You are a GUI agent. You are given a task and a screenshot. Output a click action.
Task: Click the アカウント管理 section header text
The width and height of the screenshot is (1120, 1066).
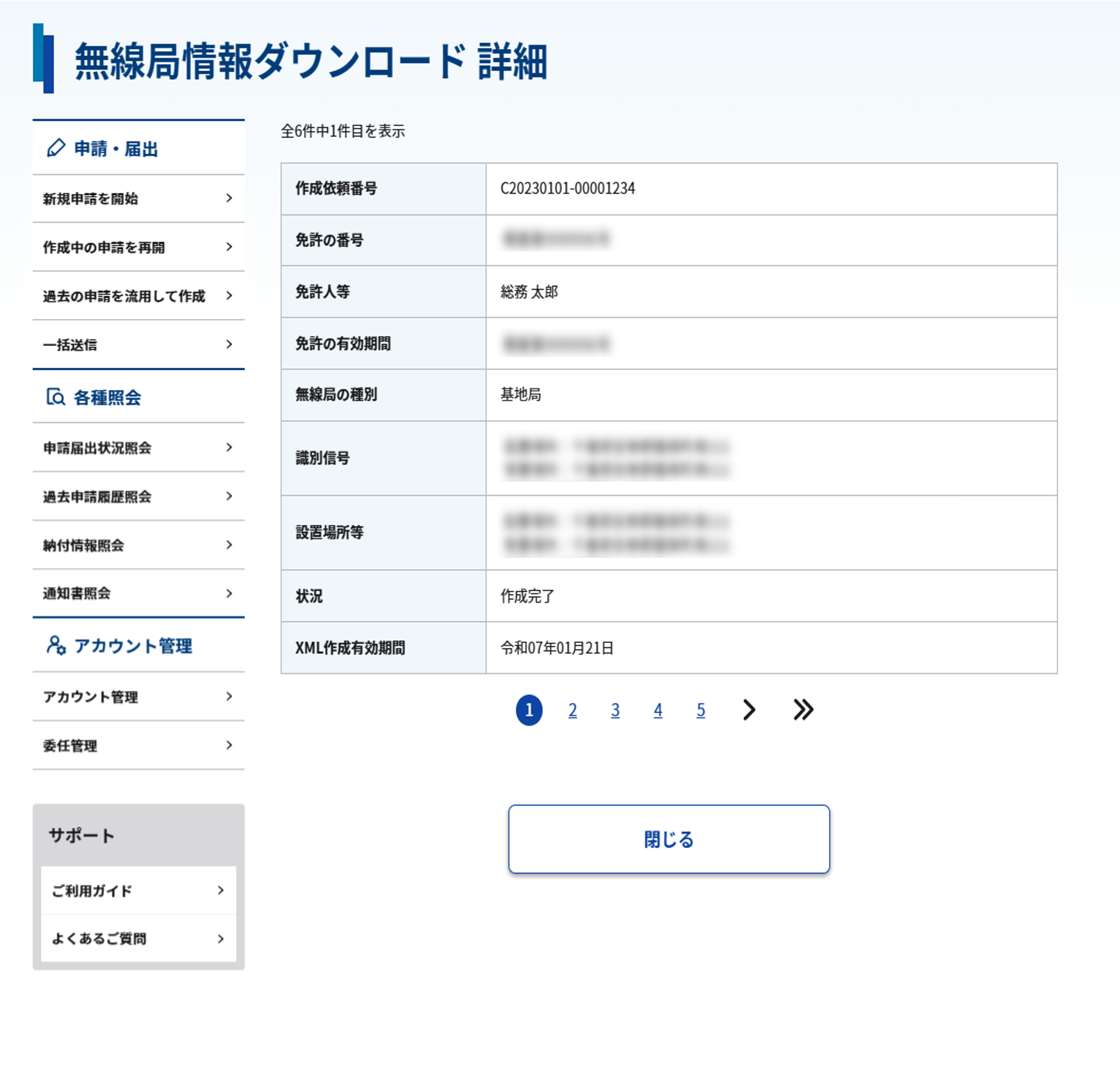tap(133, 646)
